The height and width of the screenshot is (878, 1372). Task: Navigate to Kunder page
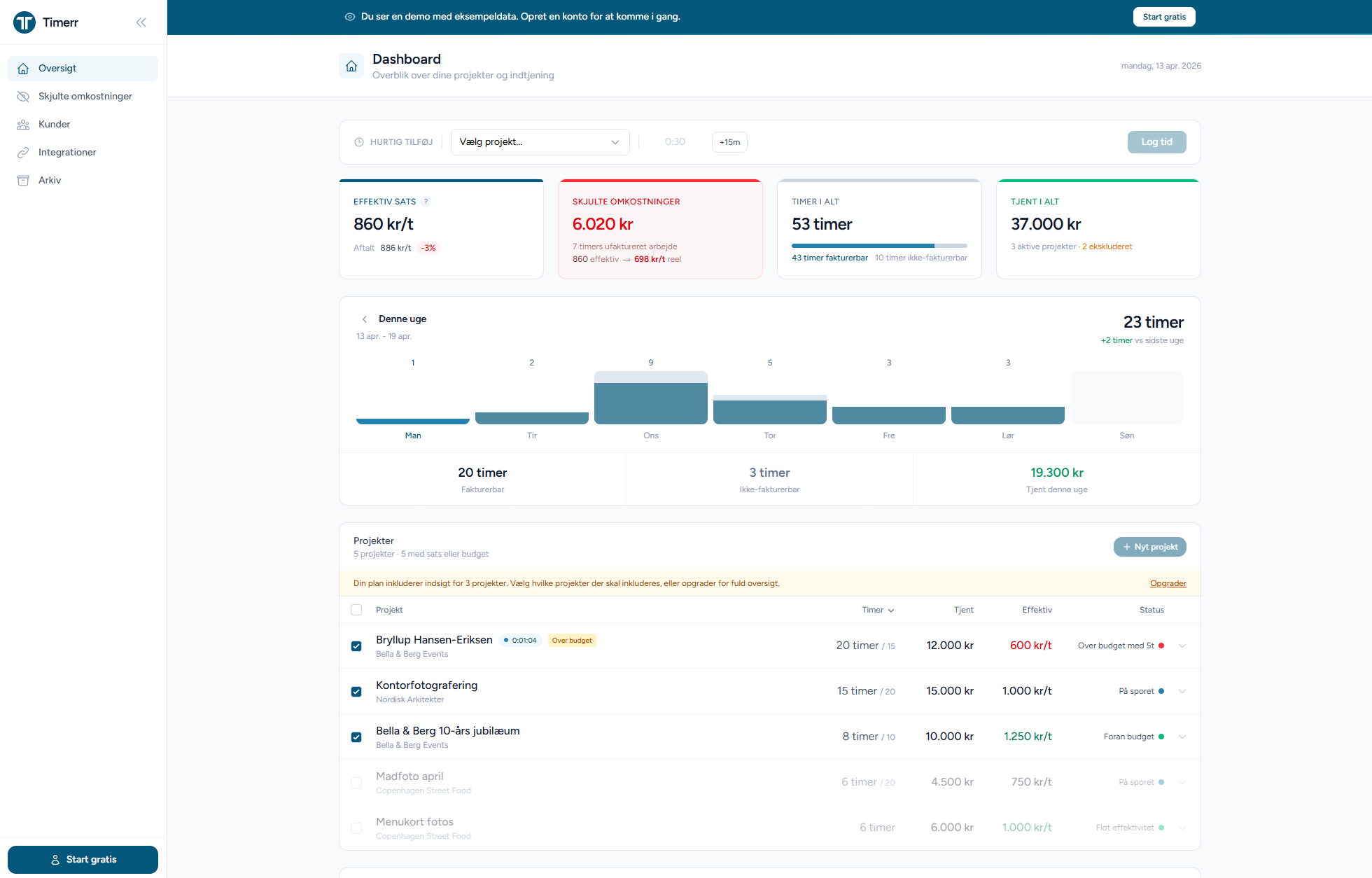pyautogui.click(x=54, y=125)
